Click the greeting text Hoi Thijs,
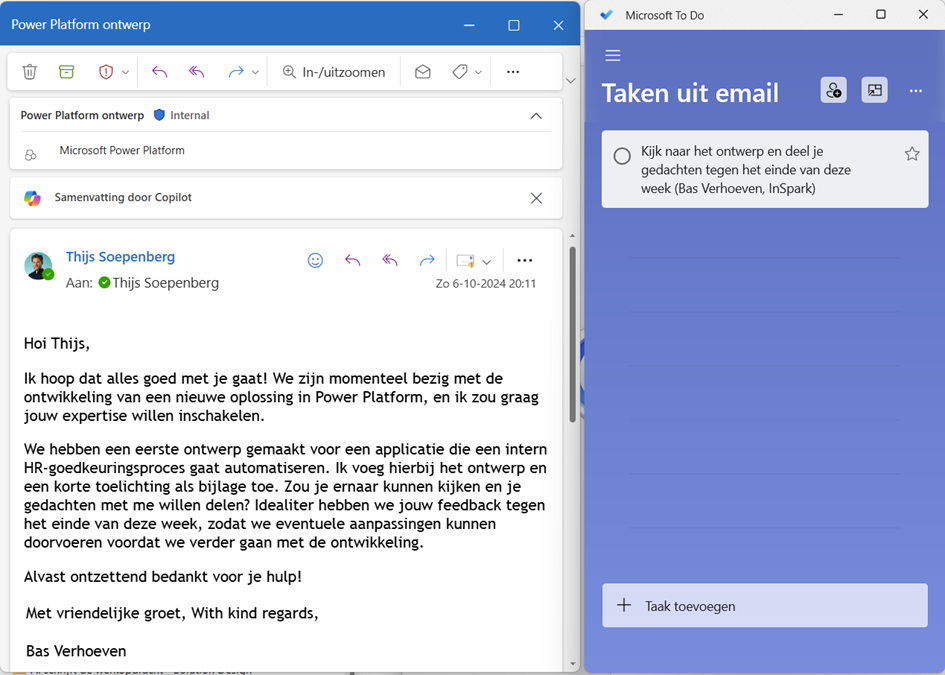 (x=57, y=344)
